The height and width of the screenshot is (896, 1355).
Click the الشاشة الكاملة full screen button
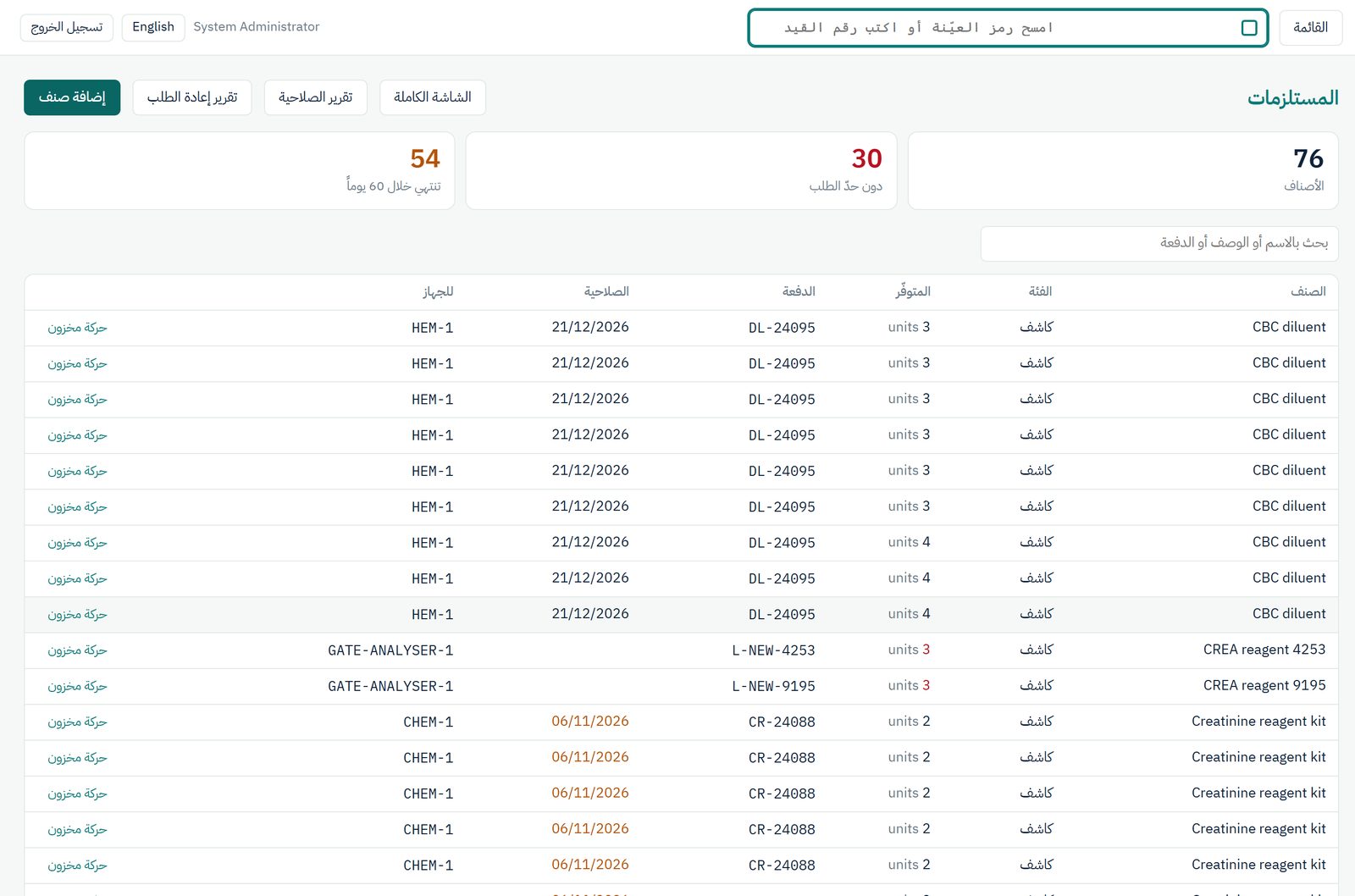pyautogui.click(x=433, y=97)
